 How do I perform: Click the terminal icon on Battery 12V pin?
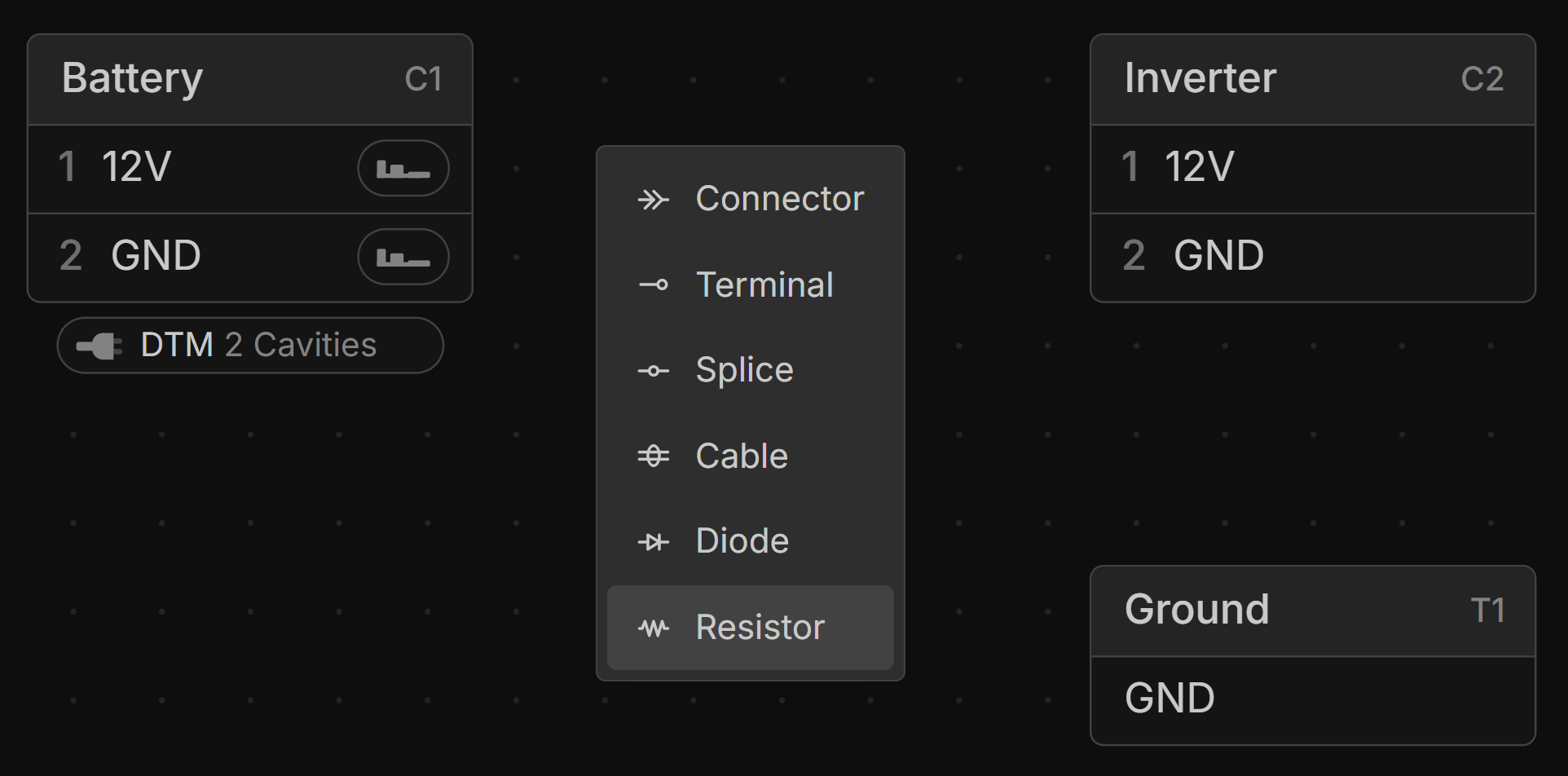pyautogui.click(x=403, y=169)
